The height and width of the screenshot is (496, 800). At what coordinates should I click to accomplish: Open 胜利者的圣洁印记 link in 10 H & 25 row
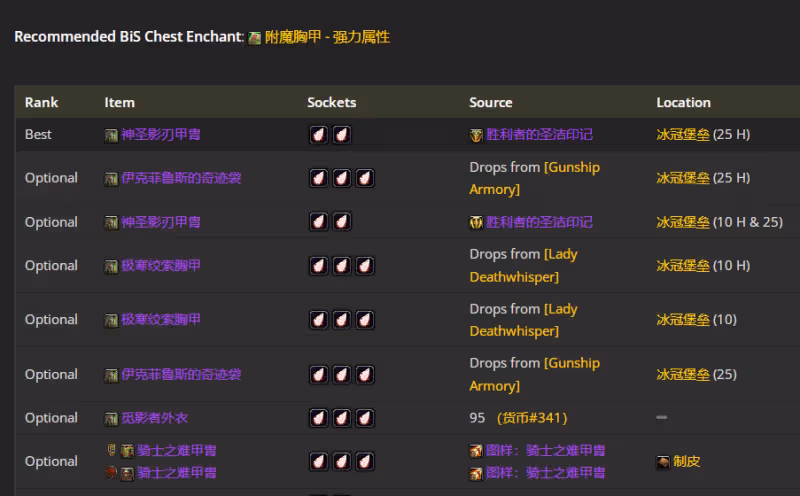coord(539,222)
